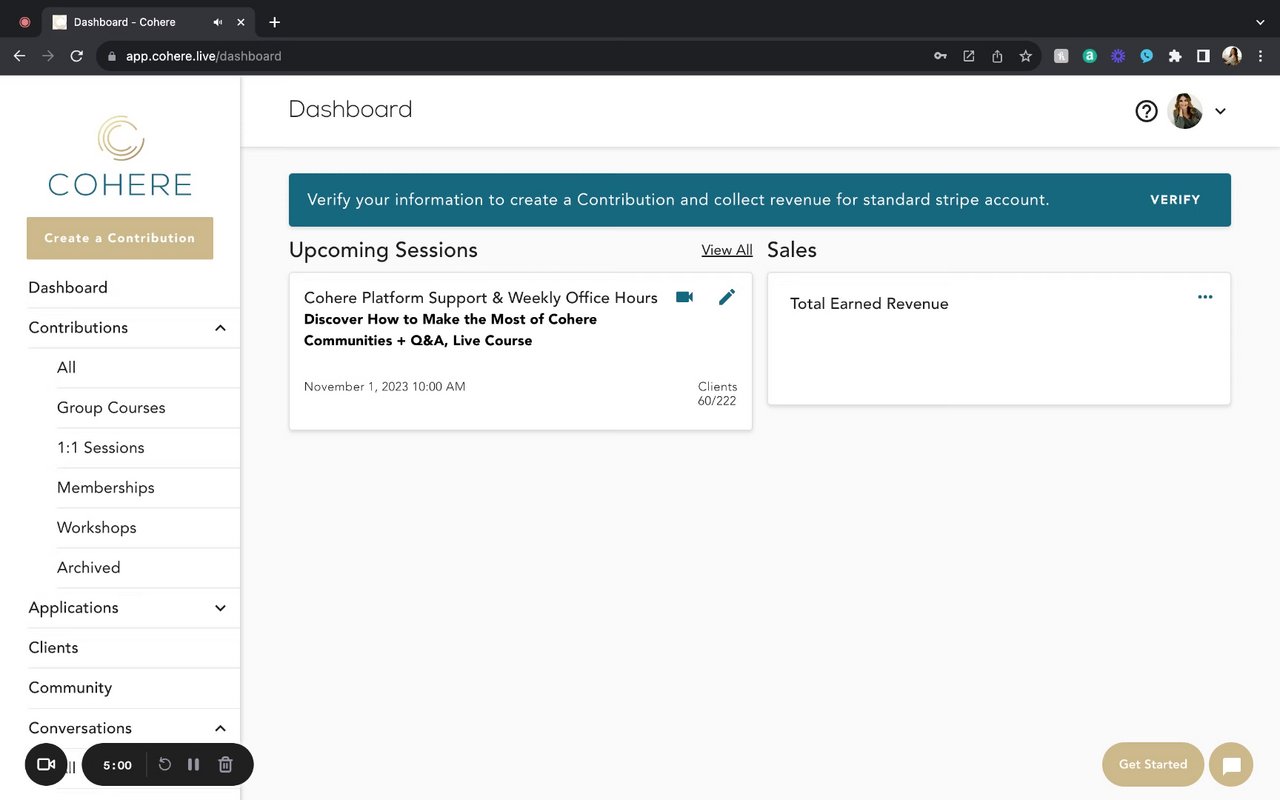Go to Group Courses in sidebar
Screen dimensions: 1280x800
pyautogui.click(x=111, y=408)
